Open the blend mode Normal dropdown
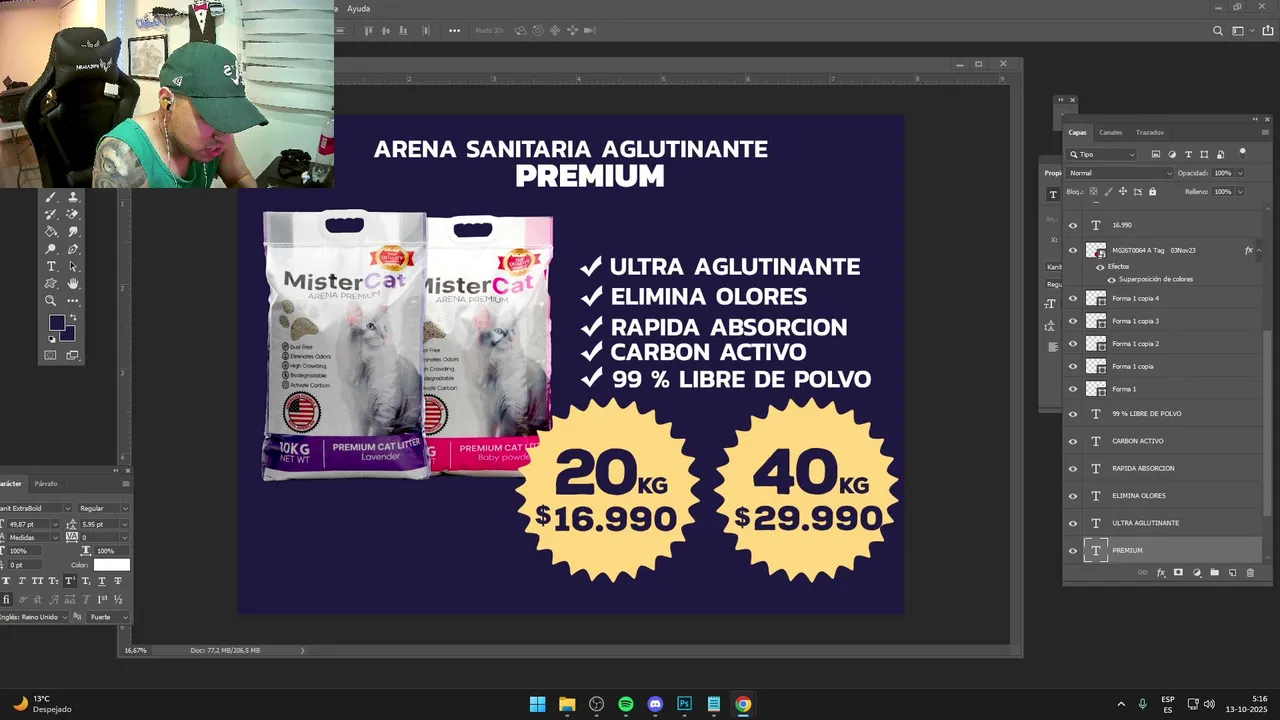Screen dimensions: 1280x720 1120,173
